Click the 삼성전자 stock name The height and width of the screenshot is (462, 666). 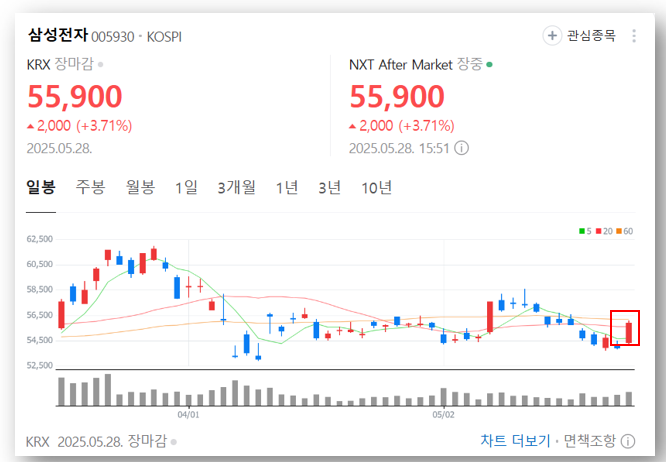coord(58,35)
